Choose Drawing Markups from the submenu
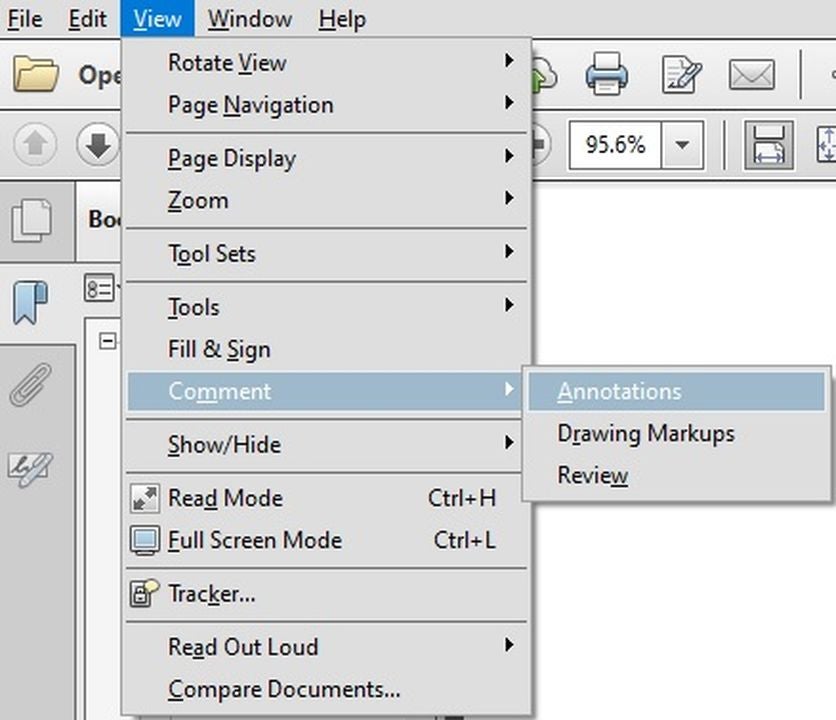836x720 pixels. pyautogui.click(x=645, y=434)
